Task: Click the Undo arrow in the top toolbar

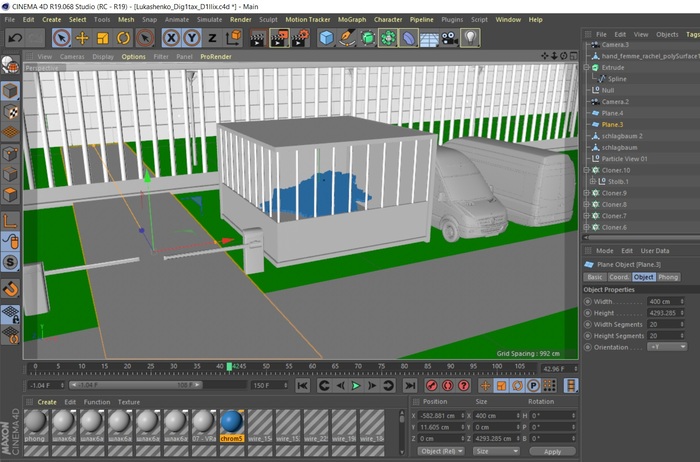Action: 14,38
